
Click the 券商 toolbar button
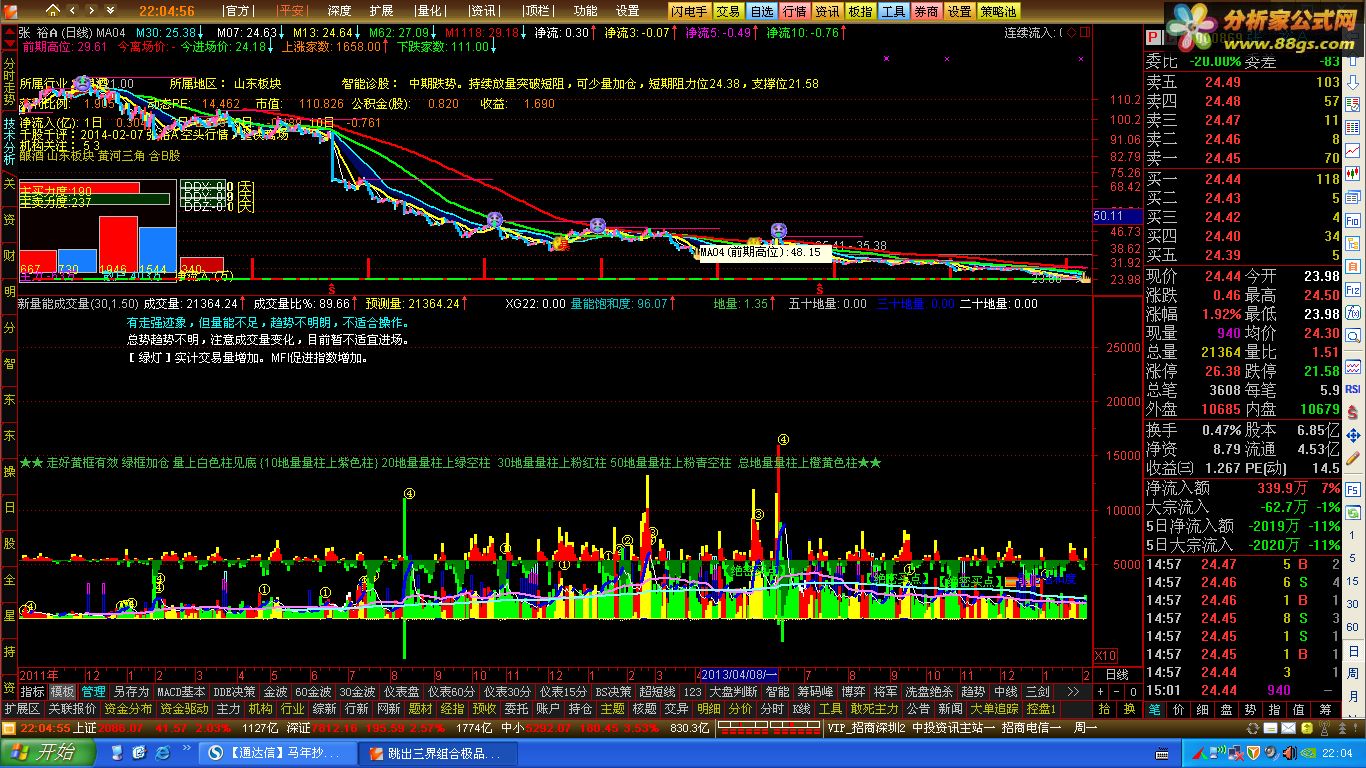[926, 11]
